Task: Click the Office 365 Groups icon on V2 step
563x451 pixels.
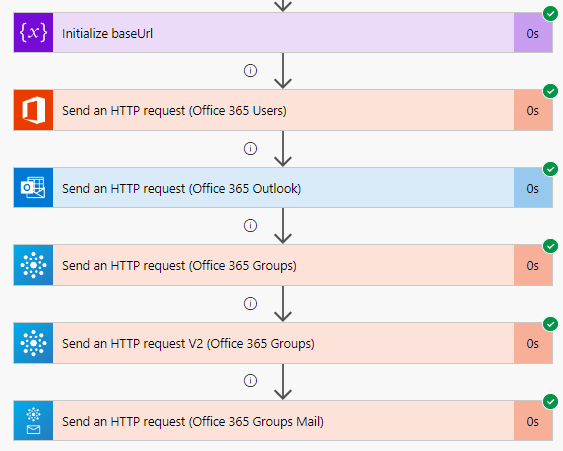Action: [x=33, y=343]
